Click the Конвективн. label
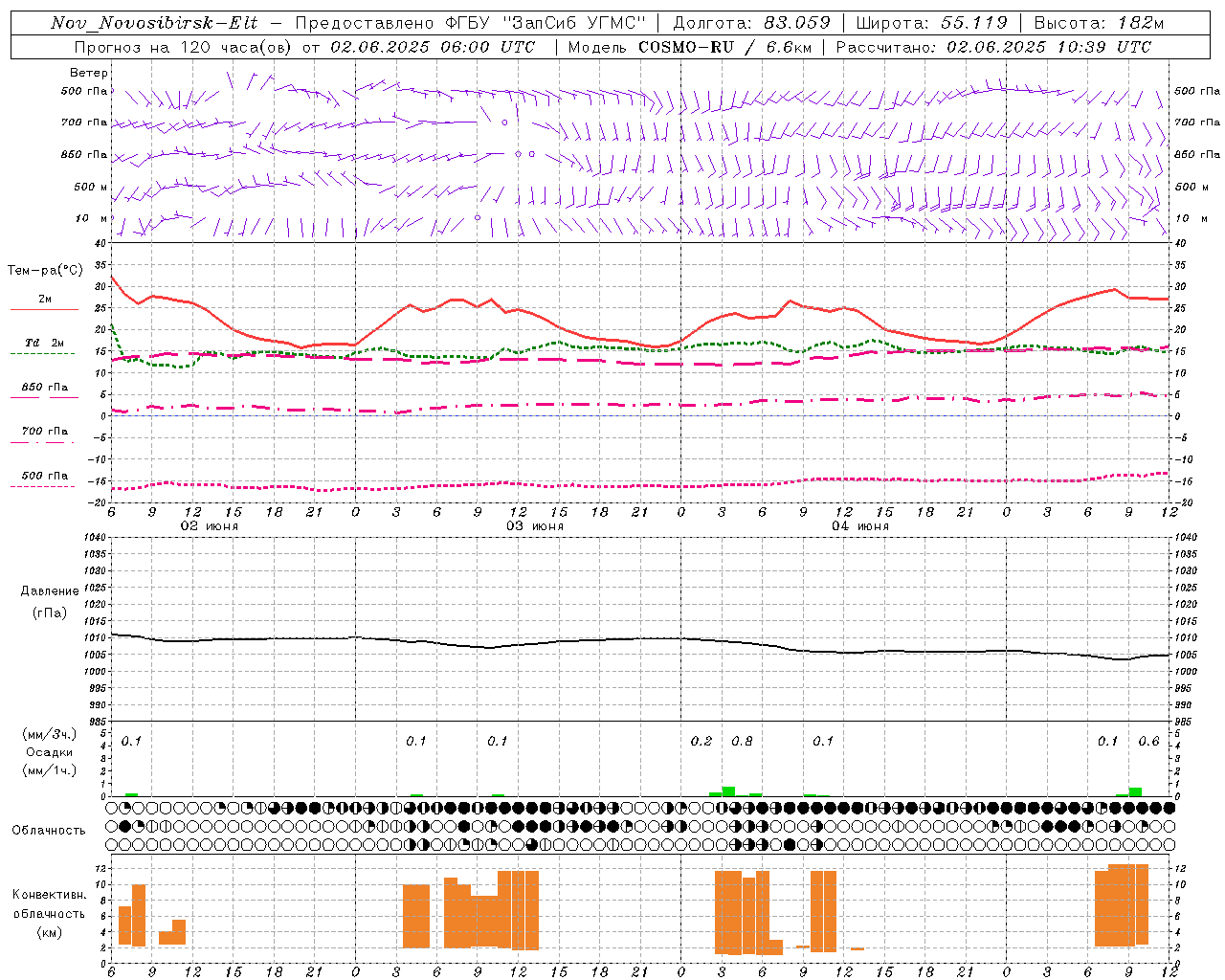 [49, 895]
